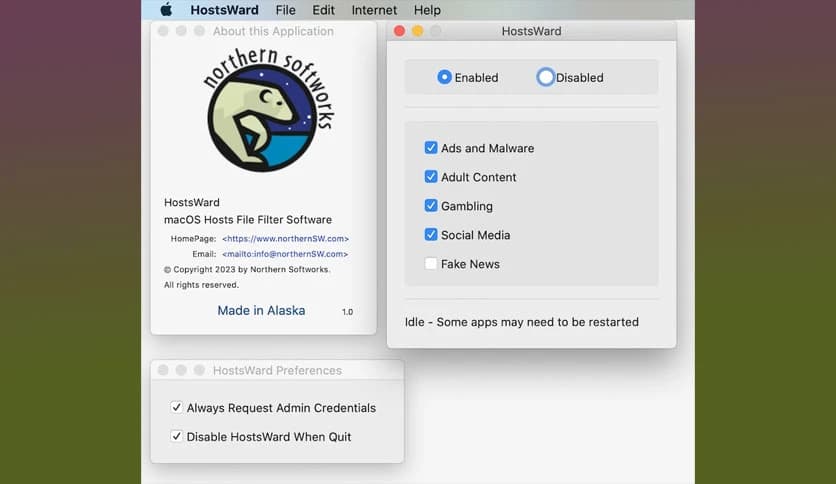The width and height of the screenshot is (836, 484).
Task: Uncheck the Gambling filter
Action: pos(431,206)
